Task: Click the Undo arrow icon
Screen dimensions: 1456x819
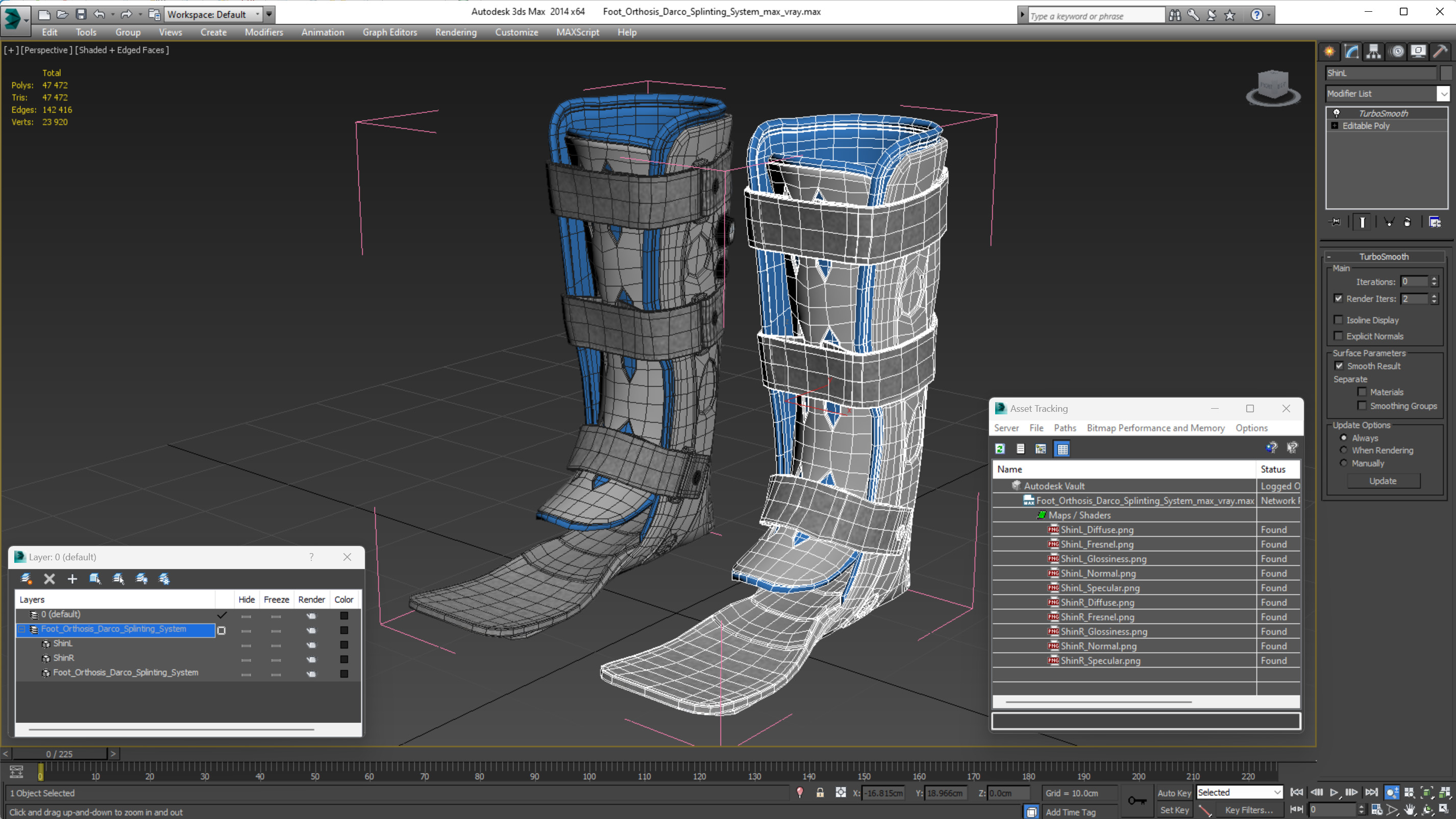Action: (x=100, y=14)
